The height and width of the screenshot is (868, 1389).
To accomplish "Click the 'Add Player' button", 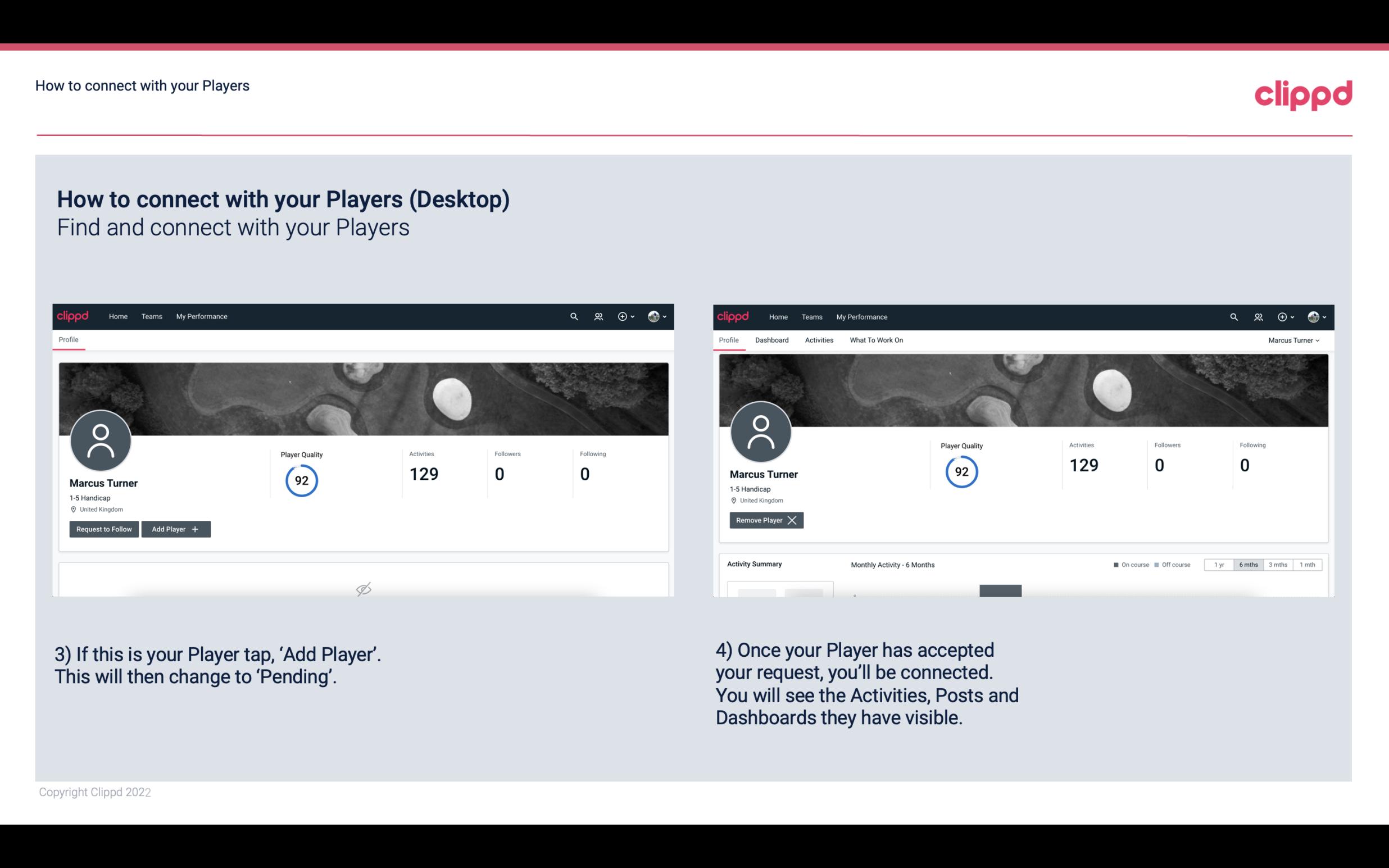I will pyautogui.click(x=176, y=529).
